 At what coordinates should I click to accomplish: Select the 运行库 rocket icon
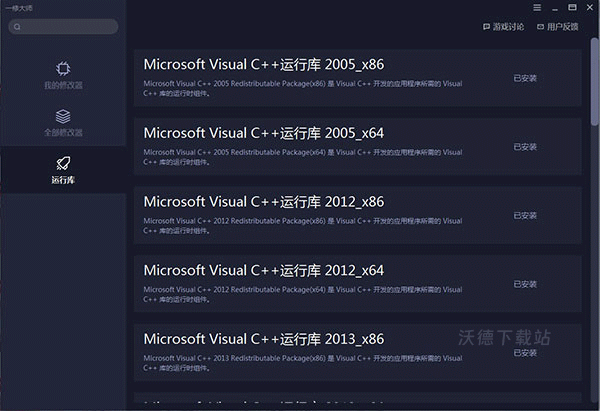pos(63,163)
